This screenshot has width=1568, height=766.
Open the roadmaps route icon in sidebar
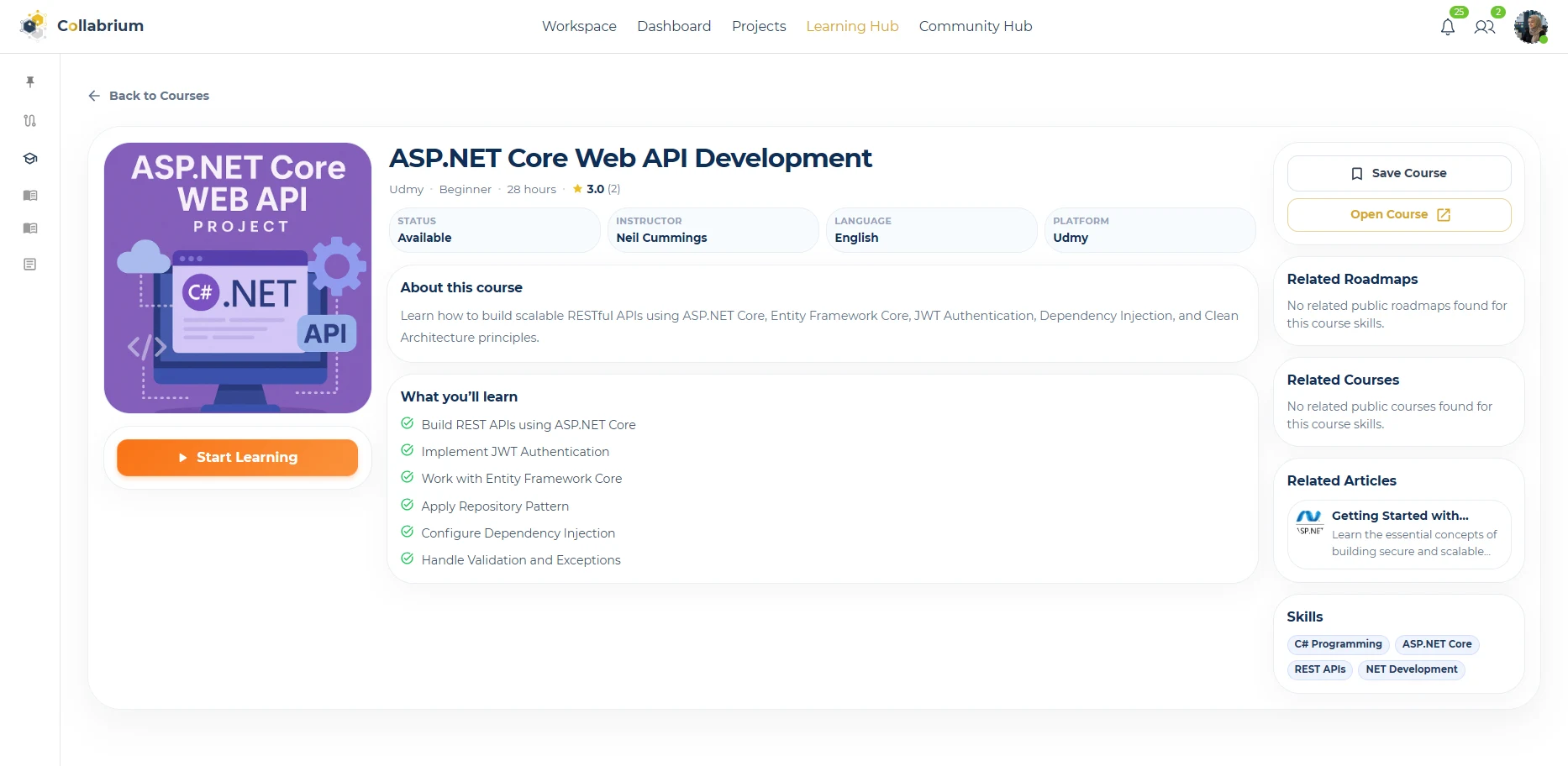point(30,121)
